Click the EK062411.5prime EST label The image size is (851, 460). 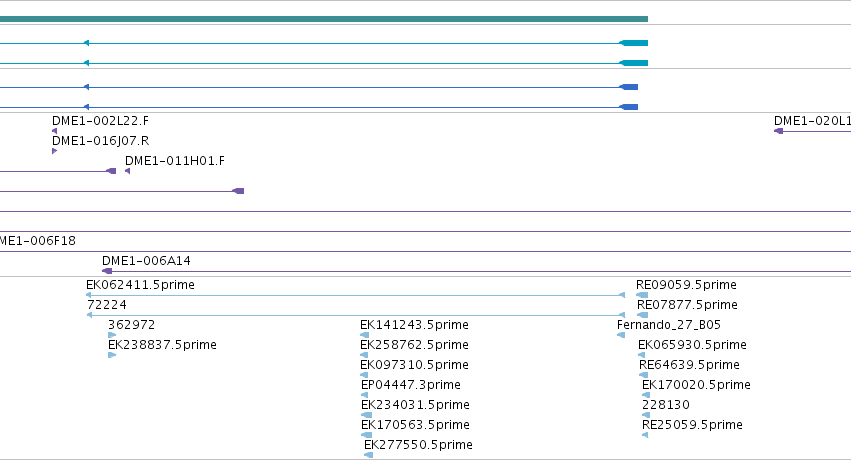[140, 284]
